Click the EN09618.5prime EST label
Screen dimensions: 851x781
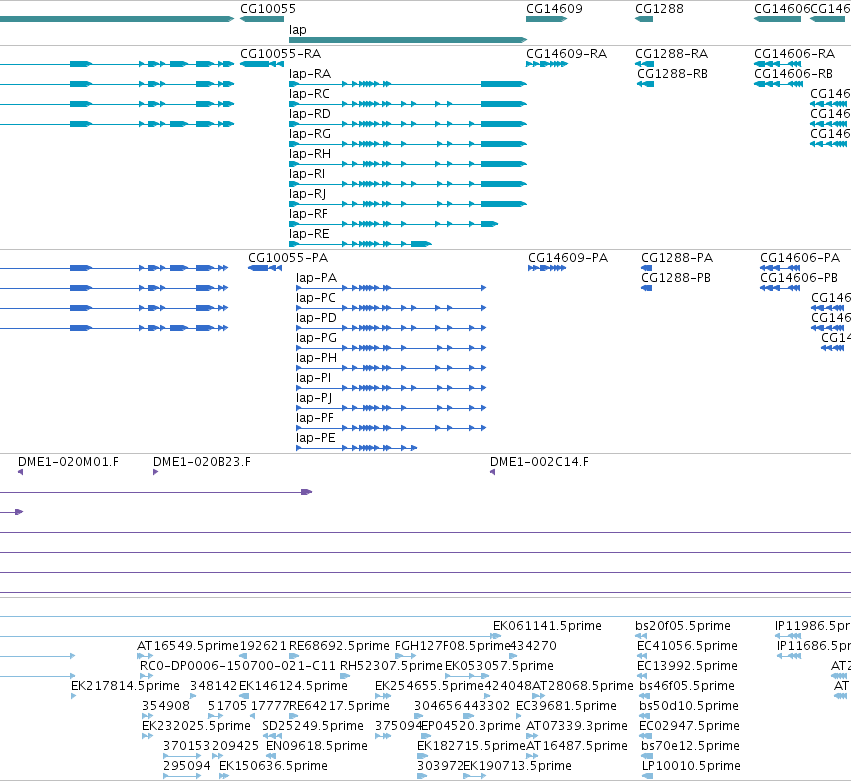317,746
